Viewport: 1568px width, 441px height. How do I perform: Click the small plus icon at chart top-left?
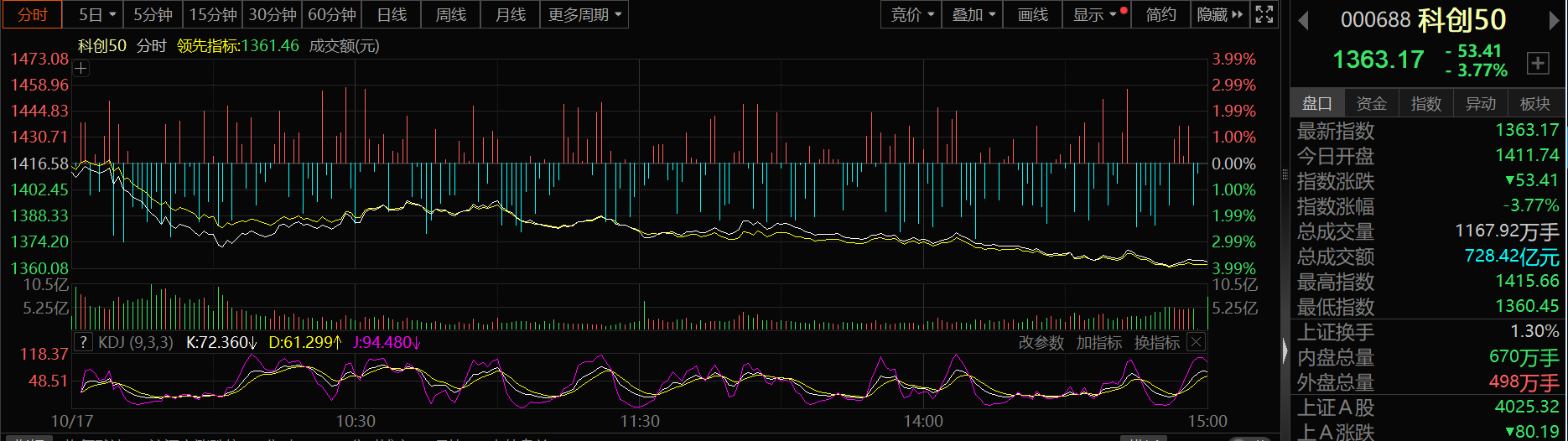pos(81,69)
